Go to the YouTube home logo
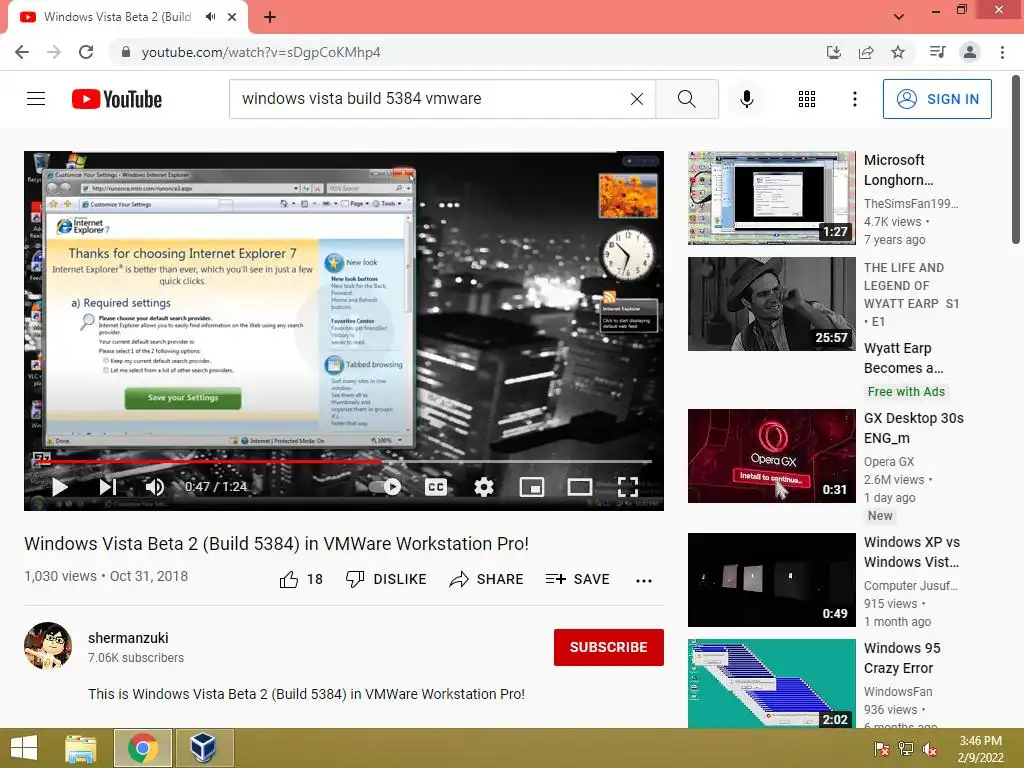This screenshot has width=1024, height=768. pyautogui.click(x=117, y=99)
